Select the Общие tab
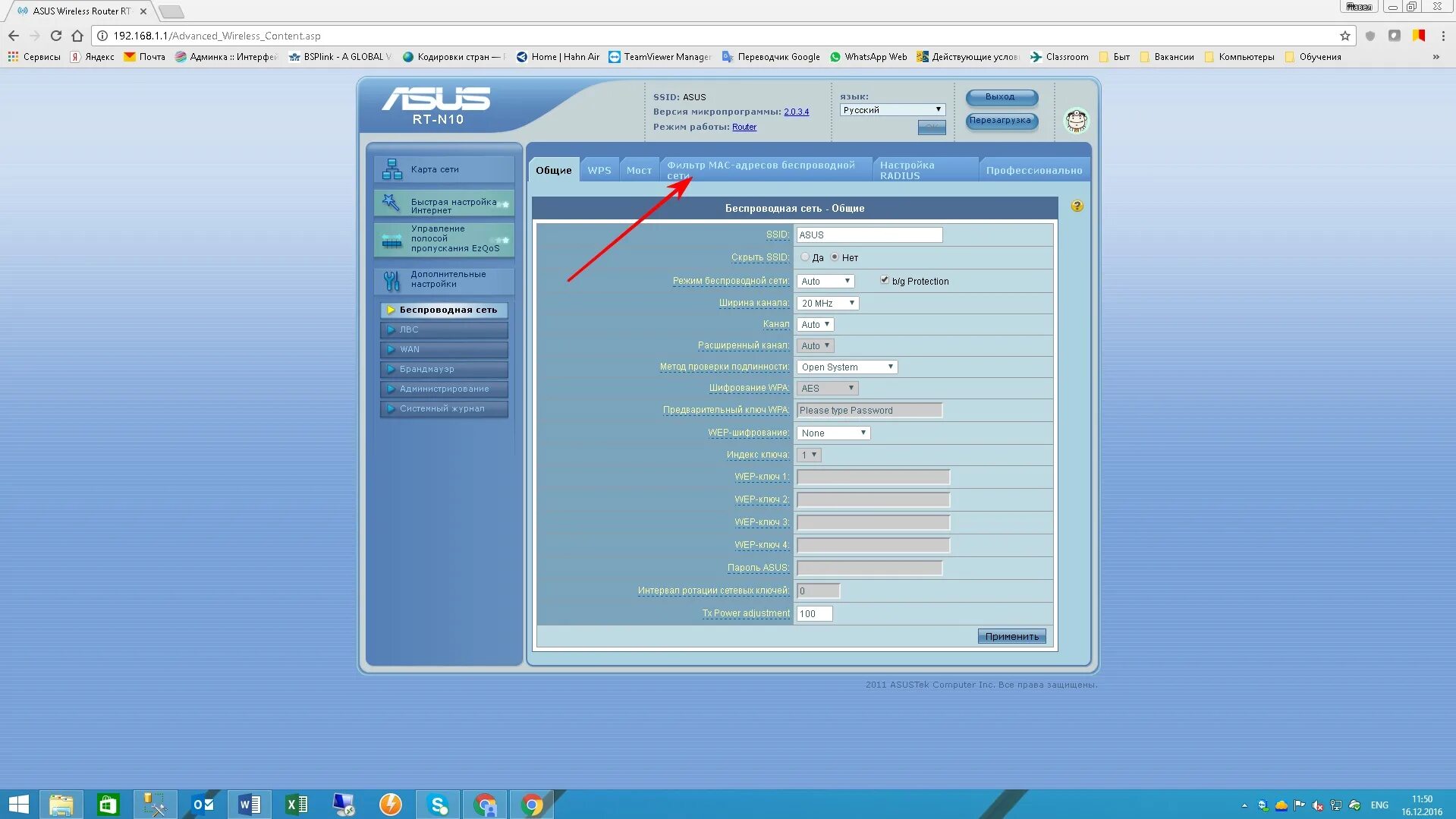Image resolution: width=1456 pixels, height=819 pixels. coord(554,170)
